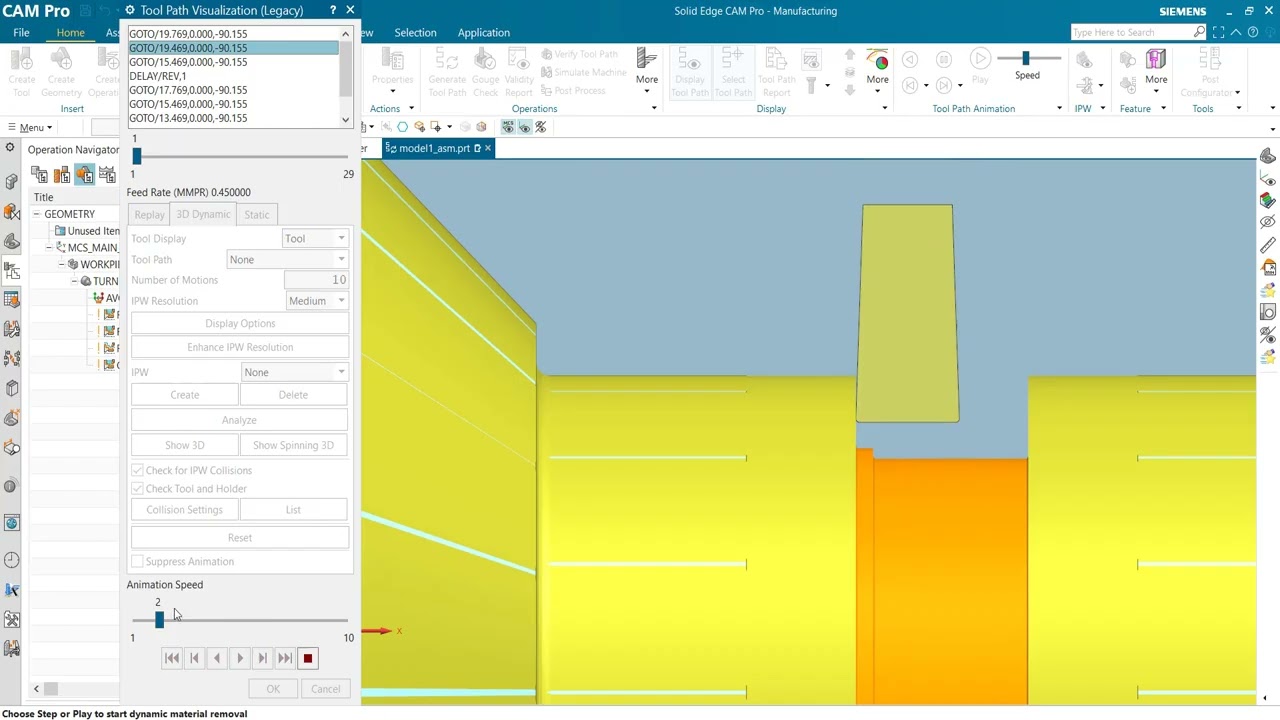1280x720 pixels.
Task: Collapse the GEOMETRY tree node
Action: pyautogui.click(x=36, y=214)
